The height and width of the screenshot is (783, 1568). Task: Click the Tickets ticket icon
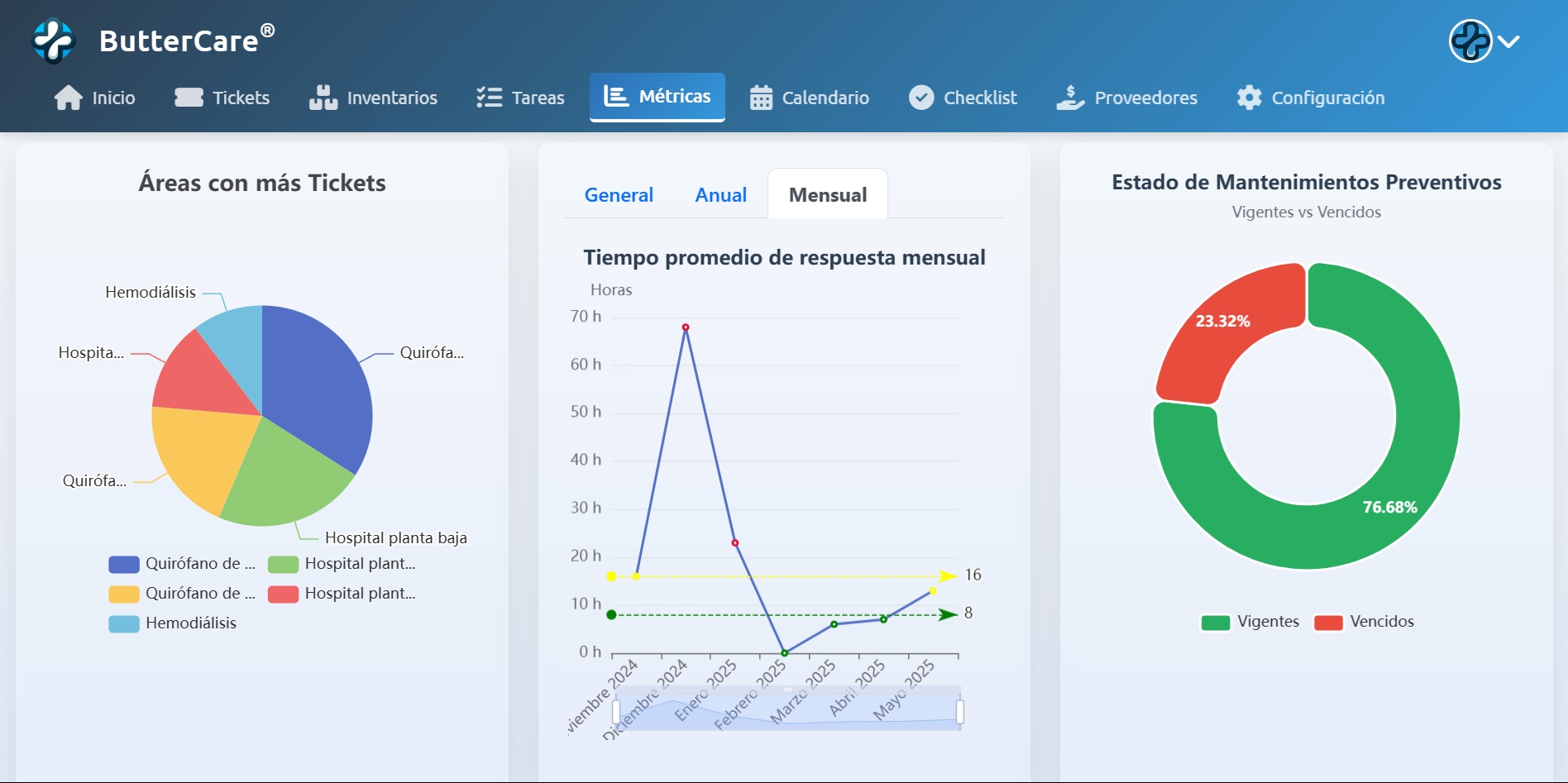(189, 98)
